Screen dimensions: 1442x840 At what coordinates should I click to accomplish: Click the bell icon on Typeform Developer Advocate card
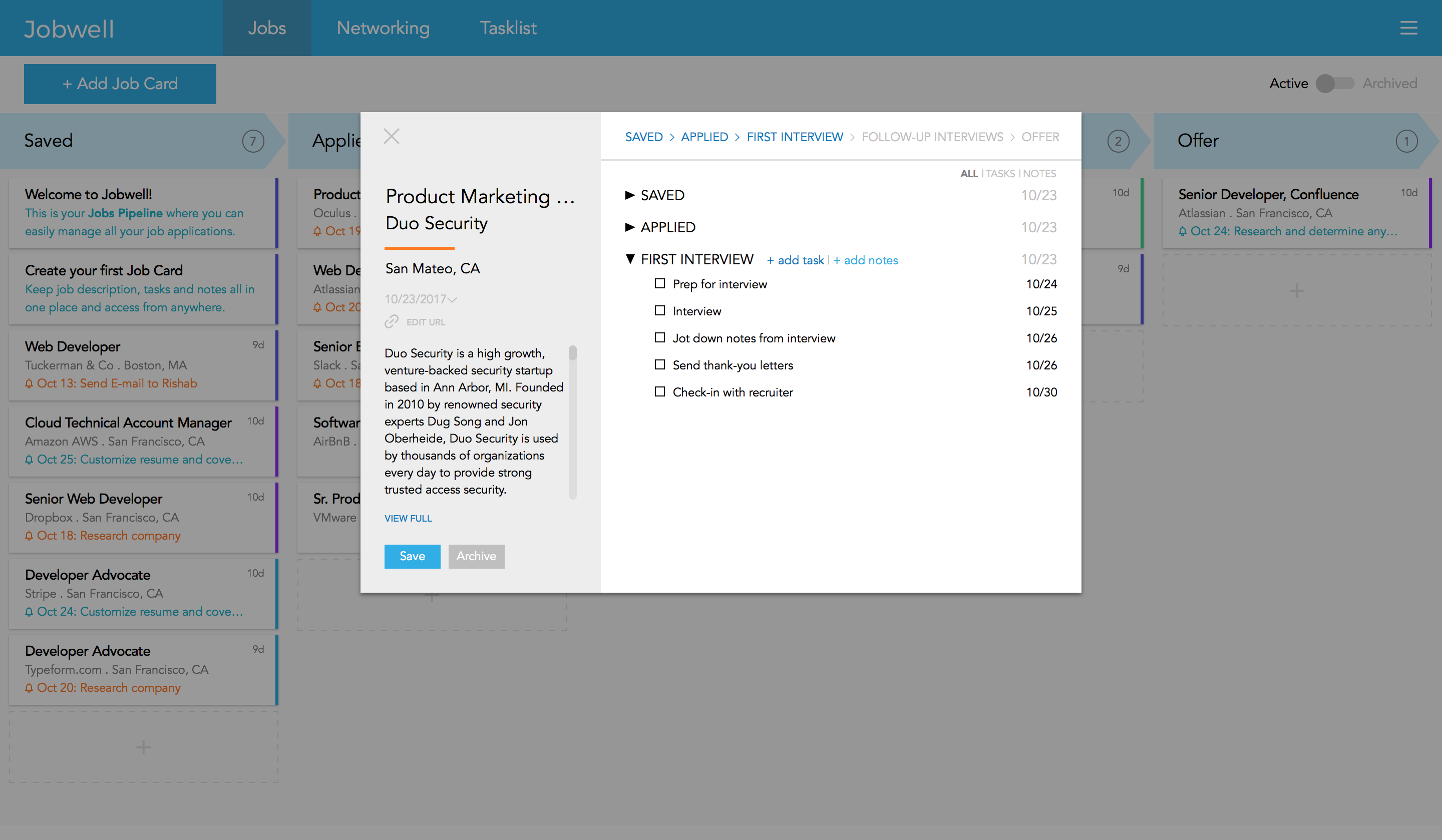tap(29, 688)
